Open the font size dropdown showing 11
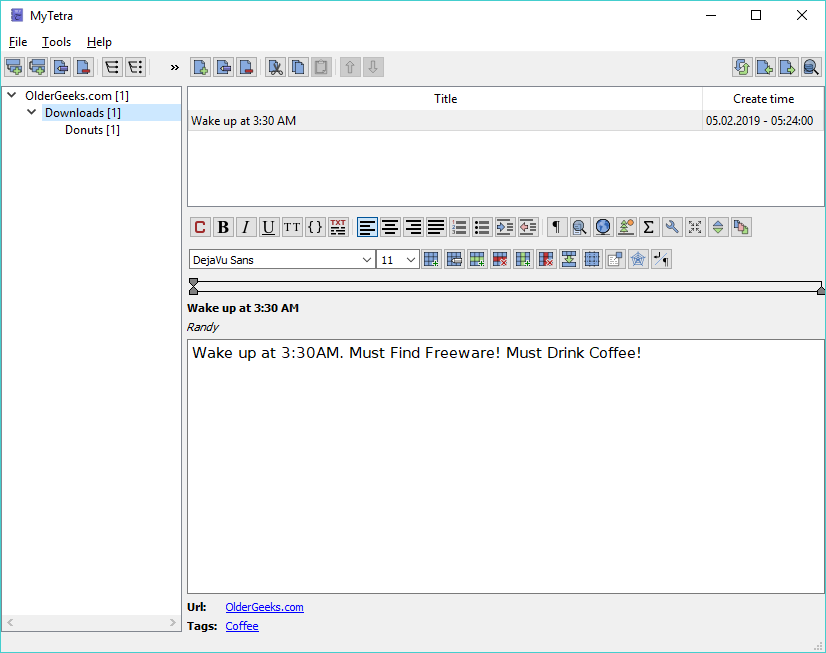 click(398, 260)
